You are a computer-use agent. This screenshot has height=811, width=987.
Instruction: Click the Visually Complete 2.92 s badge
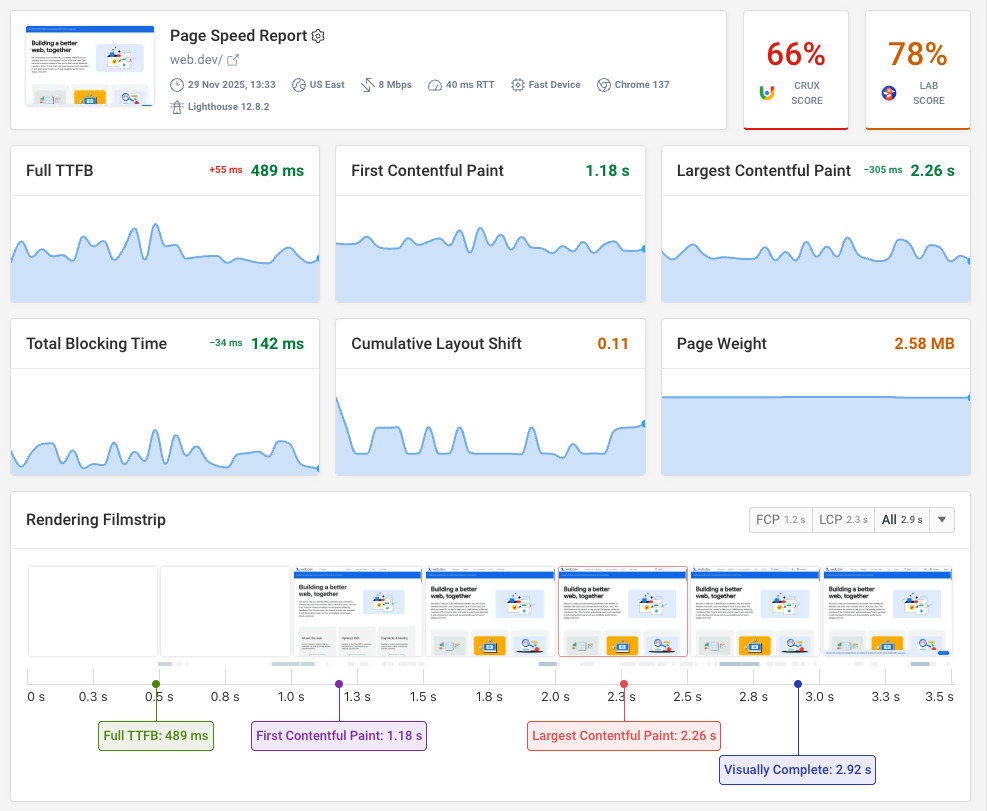[x=797, y=770]
